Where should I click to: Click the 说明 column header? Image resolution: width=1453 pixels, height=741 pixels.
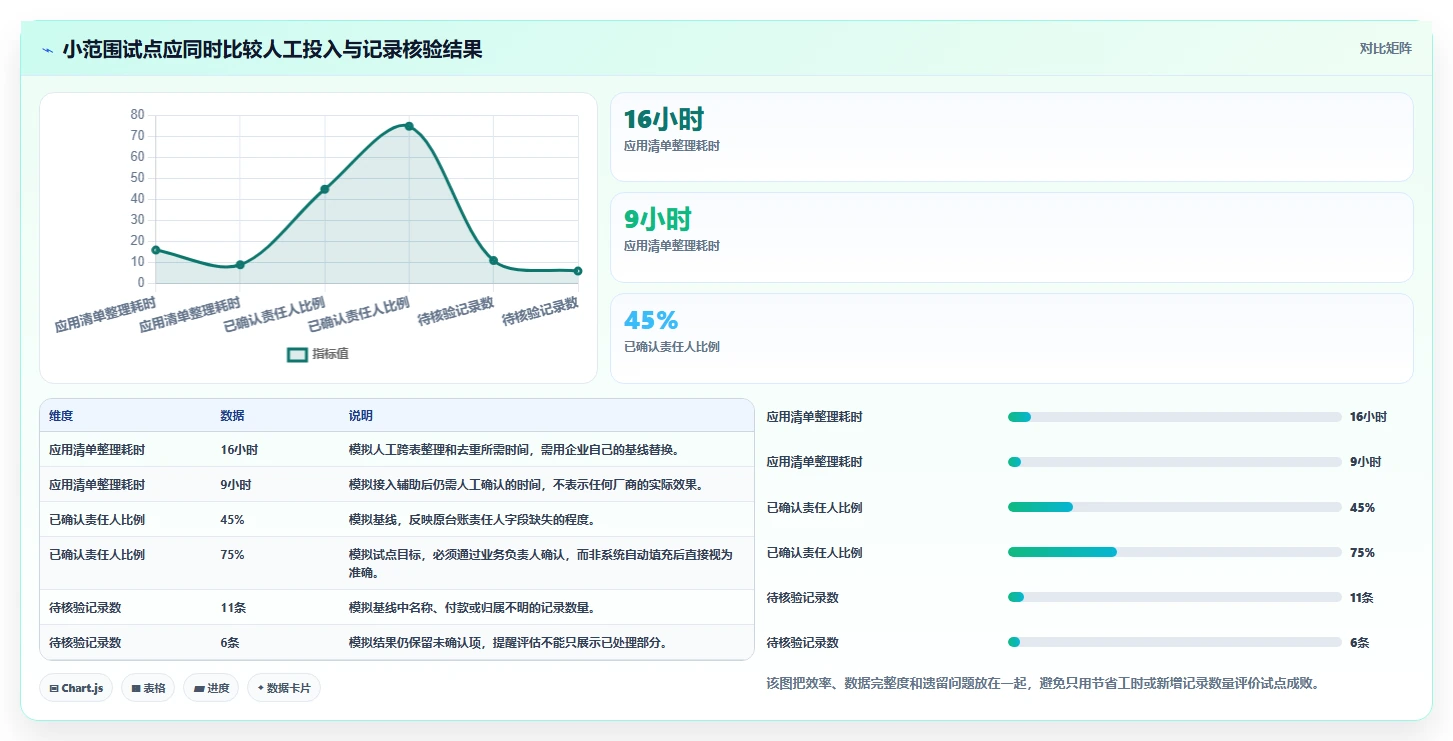tap(360, 416)
